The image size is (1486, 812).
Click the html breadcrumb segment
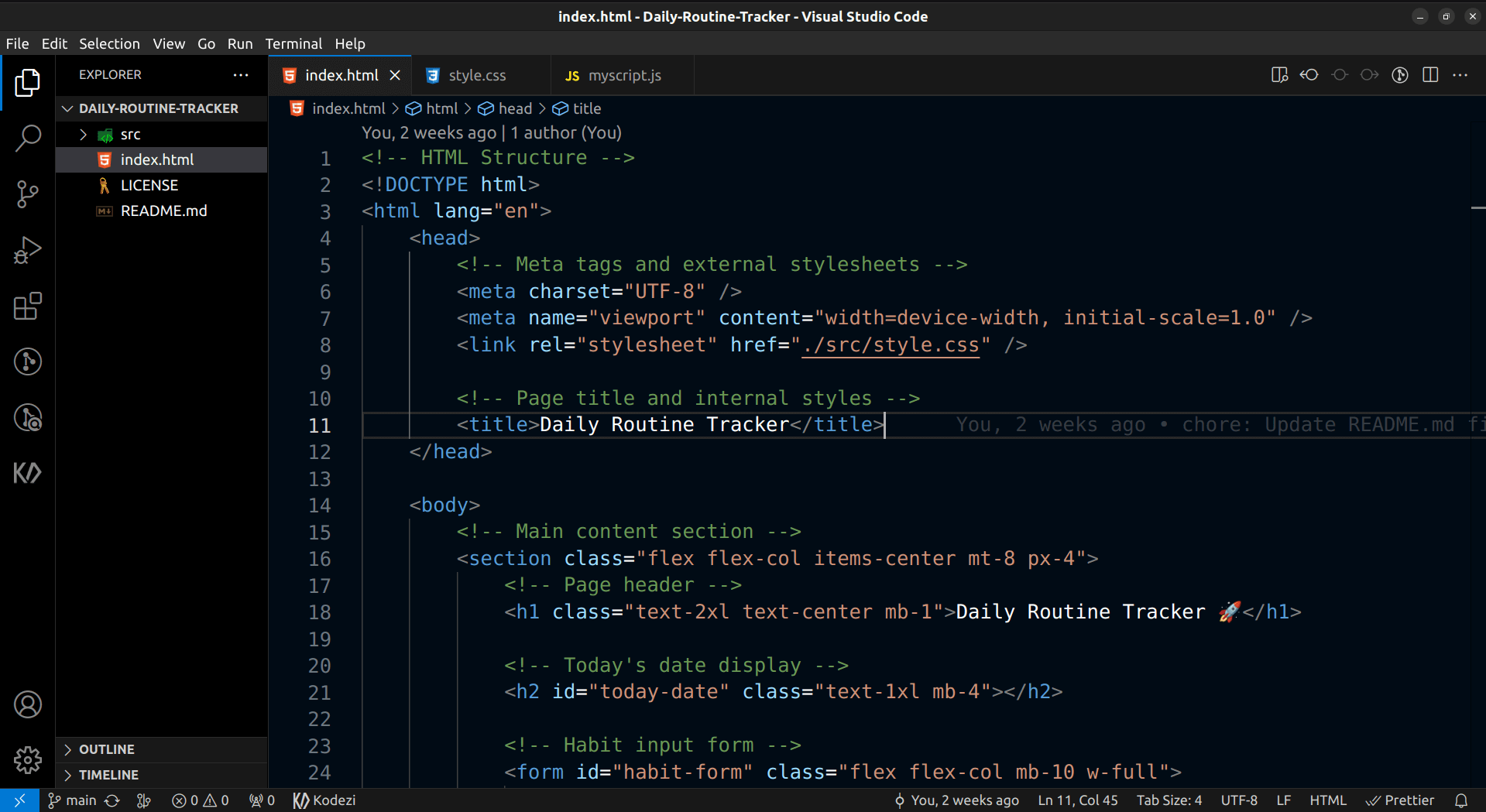click(433, 108)
